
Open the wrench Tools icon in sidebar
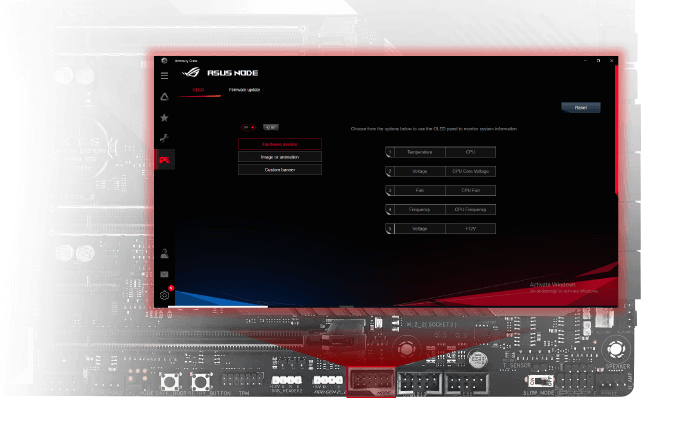tap(164, 138)
